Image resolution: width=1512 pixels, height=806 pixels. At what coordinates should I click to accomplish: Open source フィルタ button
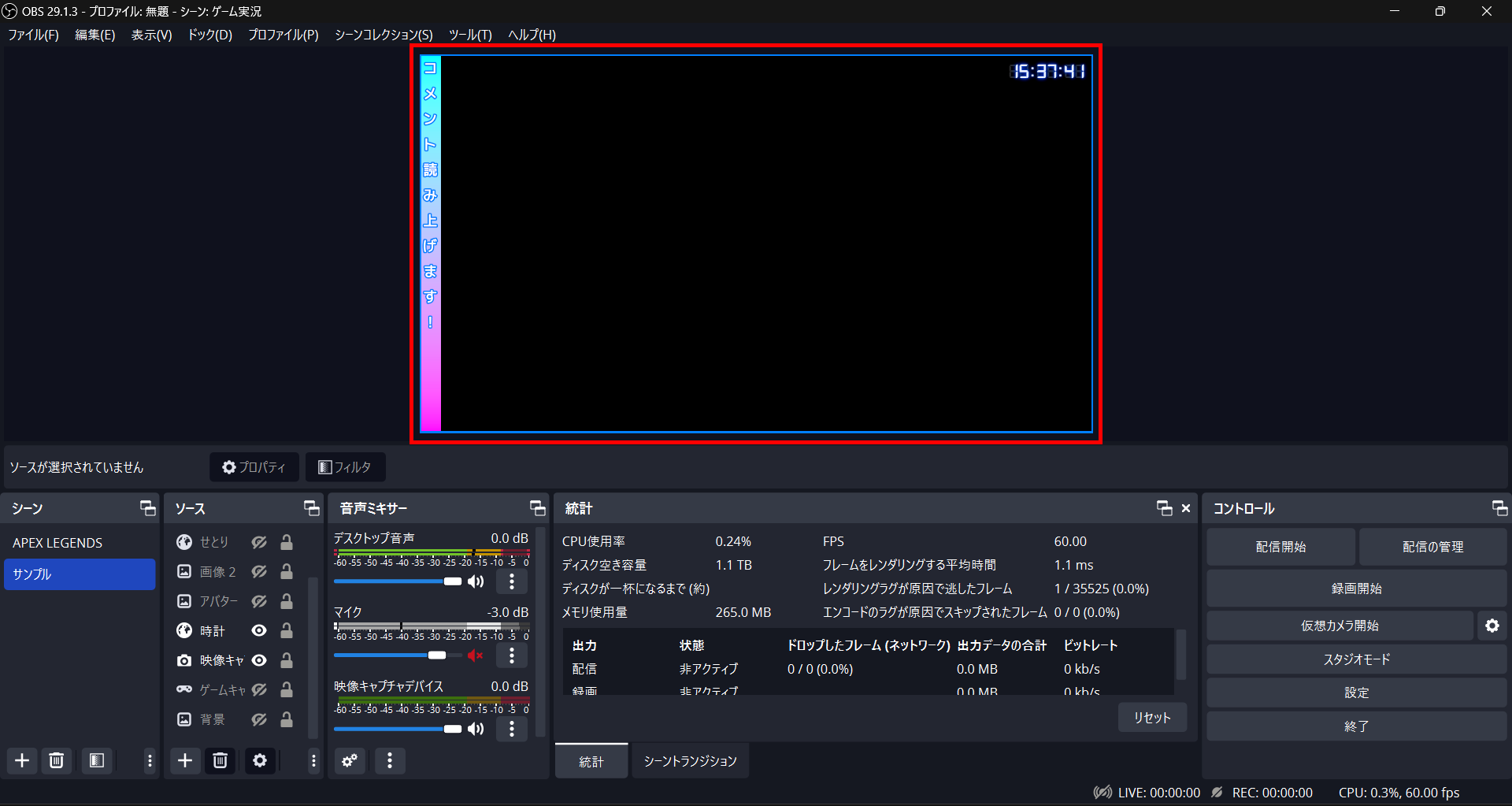(x=345, y=467)
